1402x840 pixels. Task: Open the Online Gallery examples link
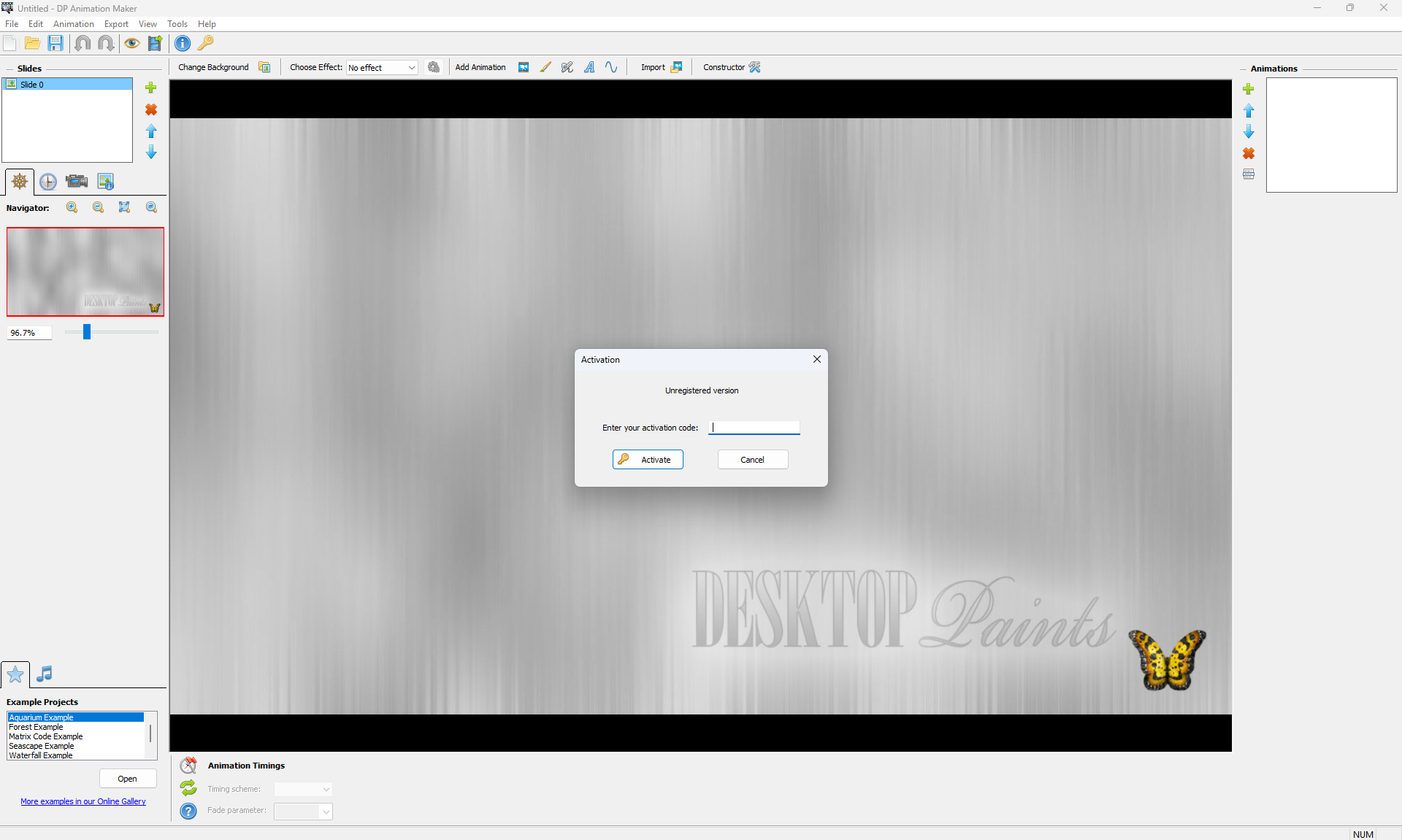[83, 801]
